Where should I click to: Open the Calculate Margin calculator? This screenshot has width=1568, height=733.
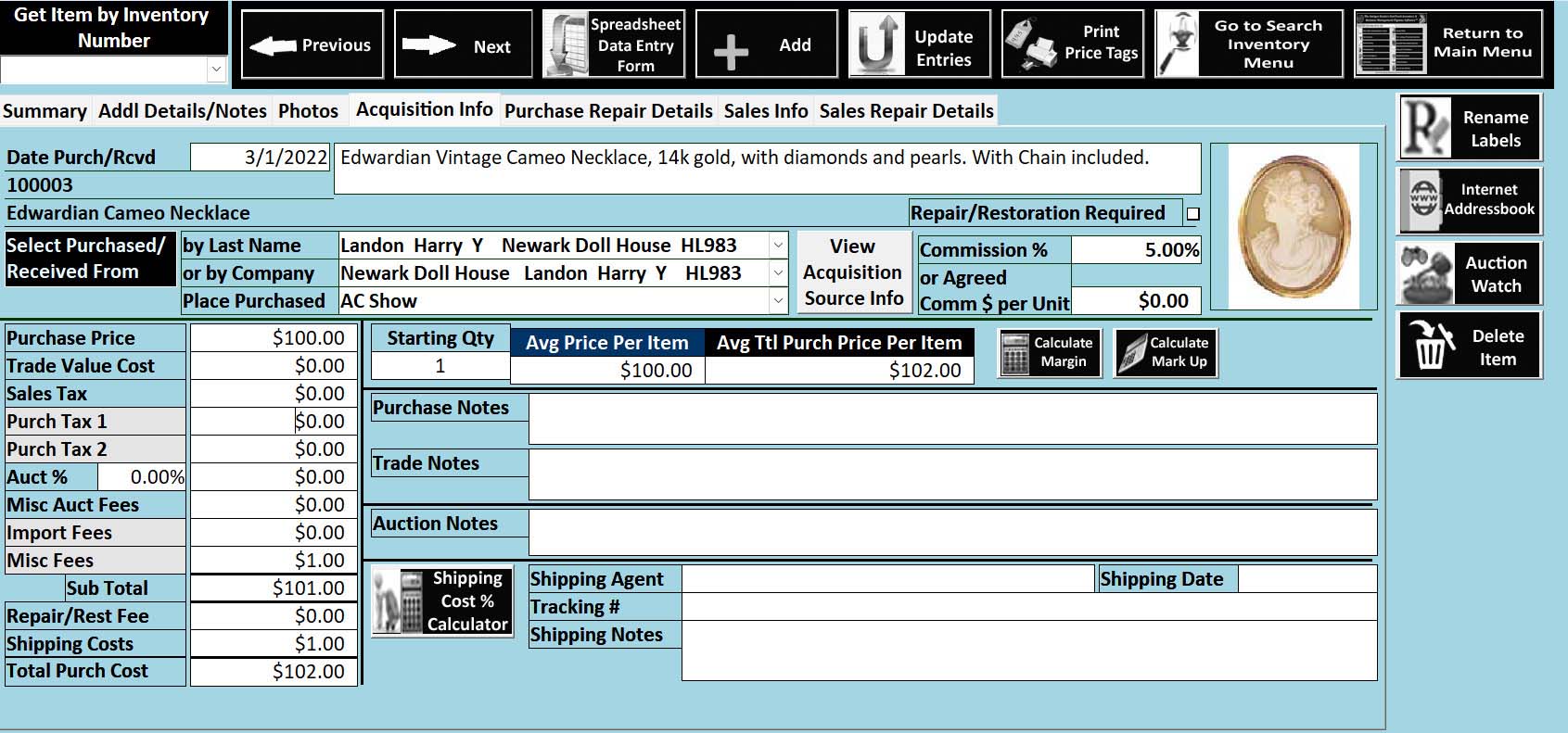(1049, 353)
